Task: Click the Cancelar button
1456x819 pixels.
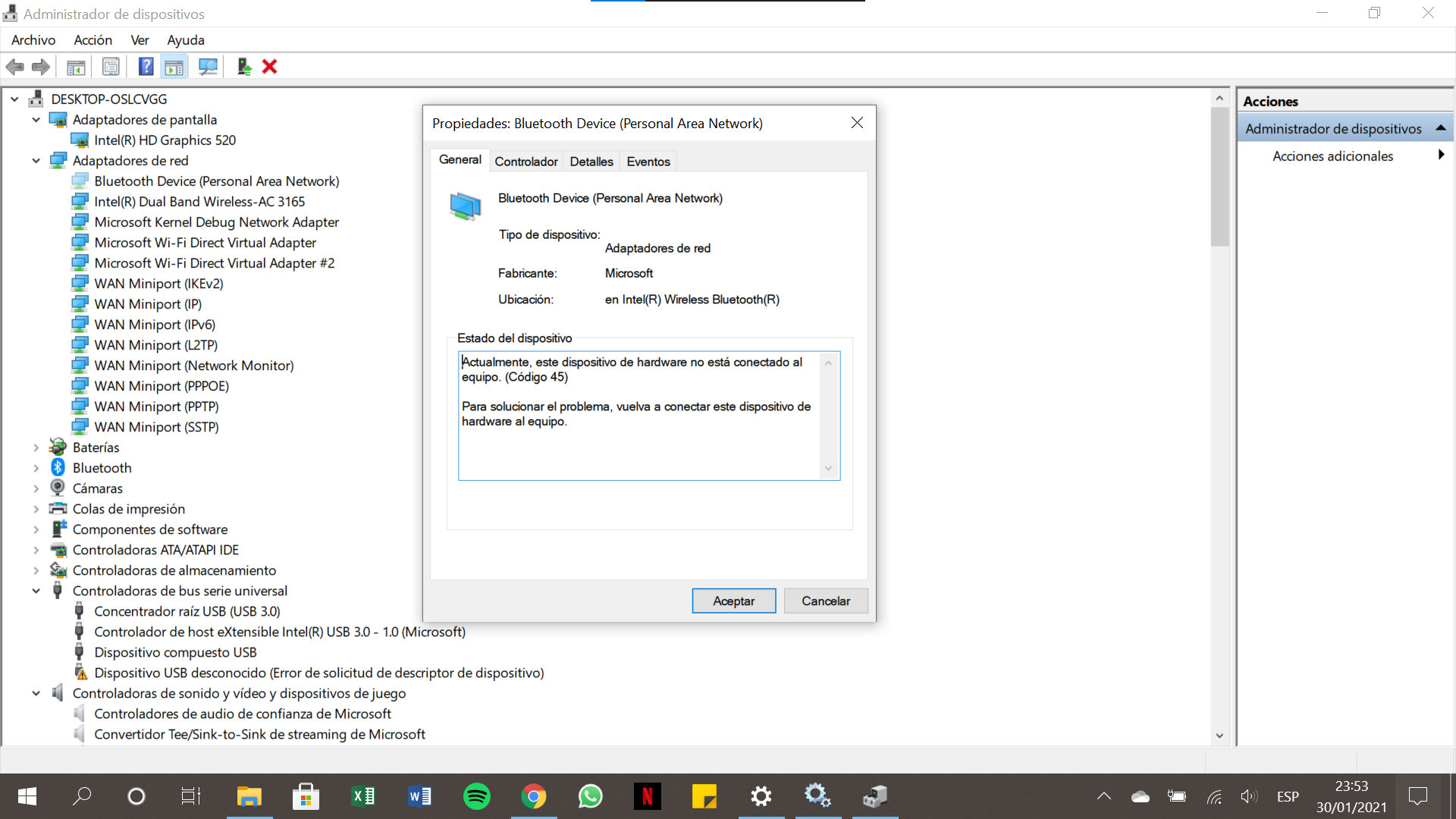Action: [x=825, y=601]
